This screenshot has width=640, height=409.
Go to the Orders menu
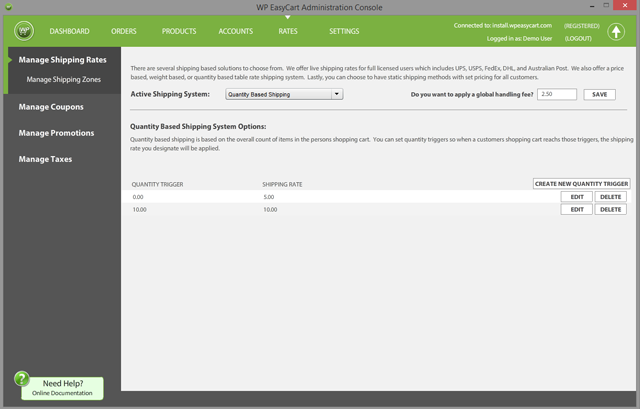[x=124, y=32]
